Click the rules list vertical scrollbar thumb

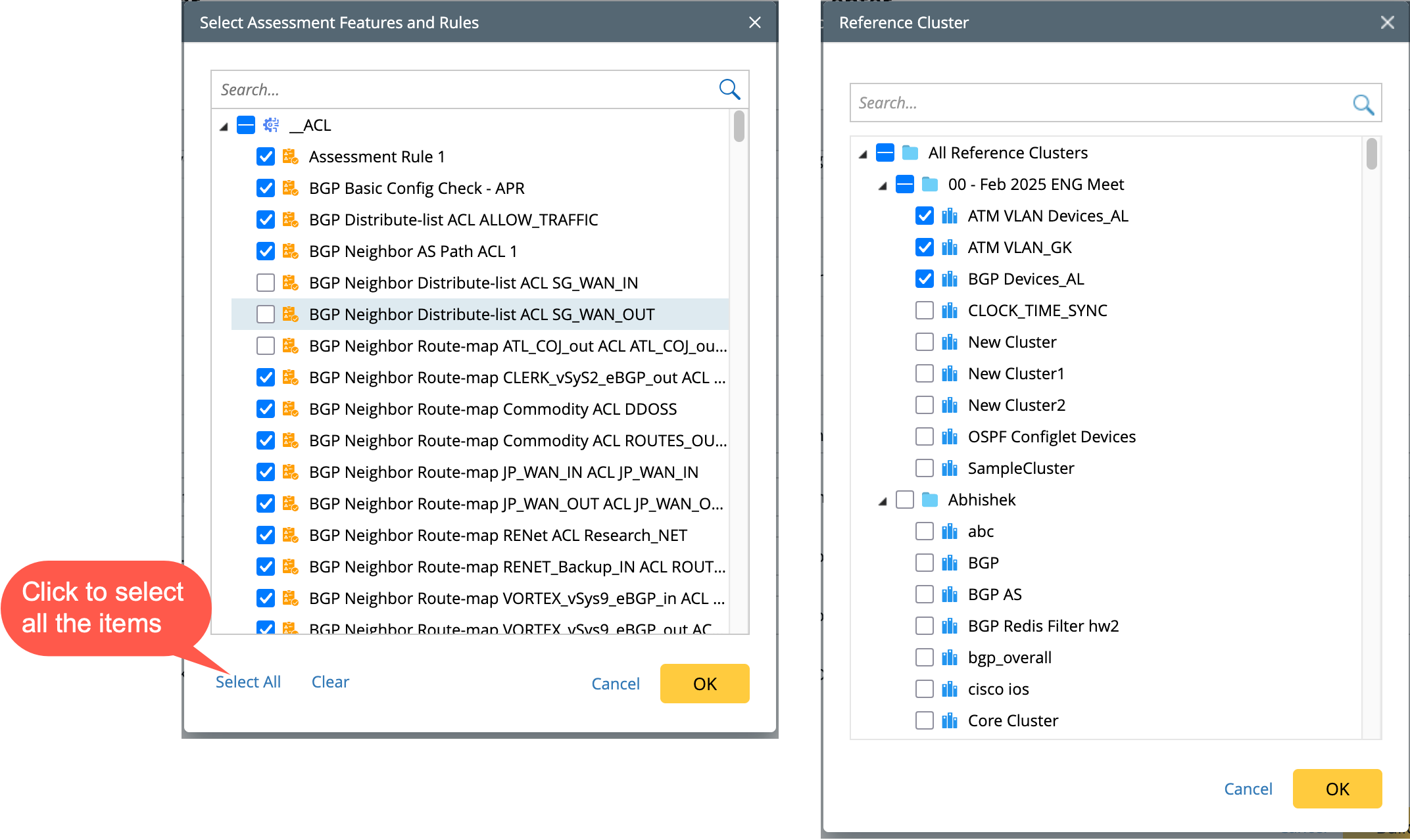point(739,127)
